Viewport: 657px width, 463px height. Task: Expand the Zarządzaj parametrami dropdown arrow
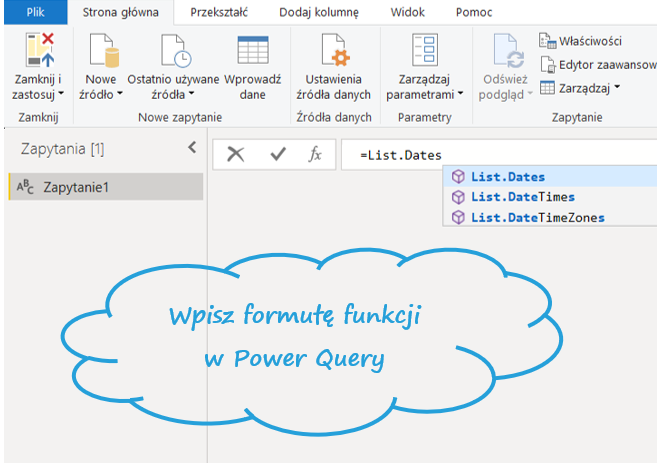[x=460, y=95]
